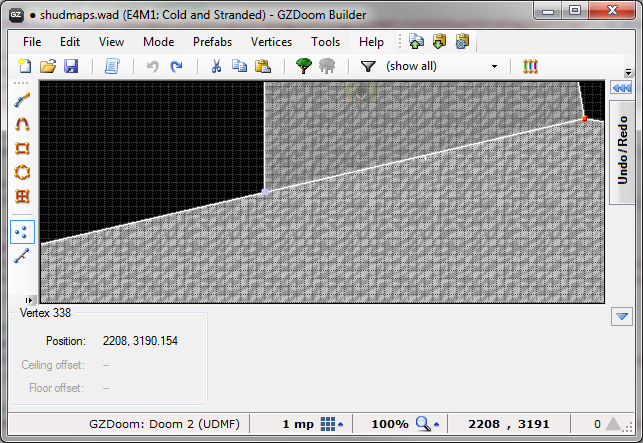Expand the left toolbar overflow arrow
The image size is (643, 443).
(x=28, y=300)
